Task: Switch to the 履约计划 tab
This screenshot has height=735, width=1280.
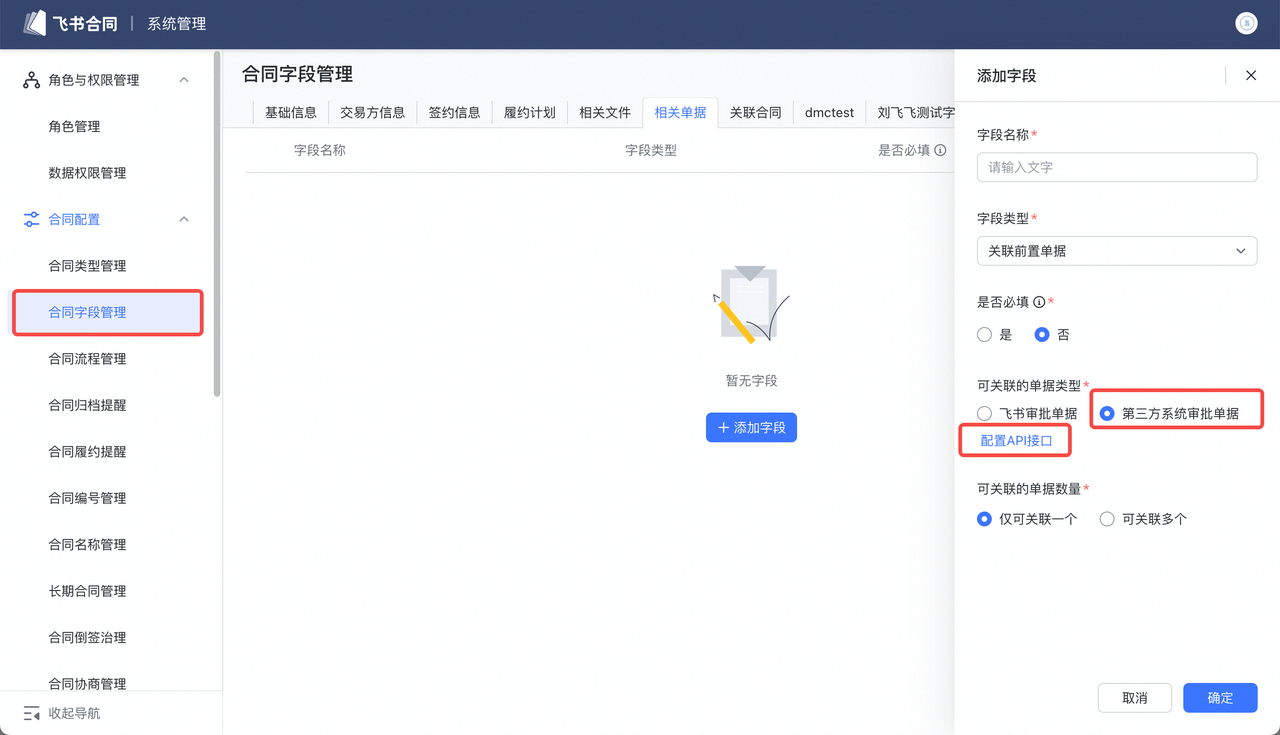Action: tap(529, 113)
